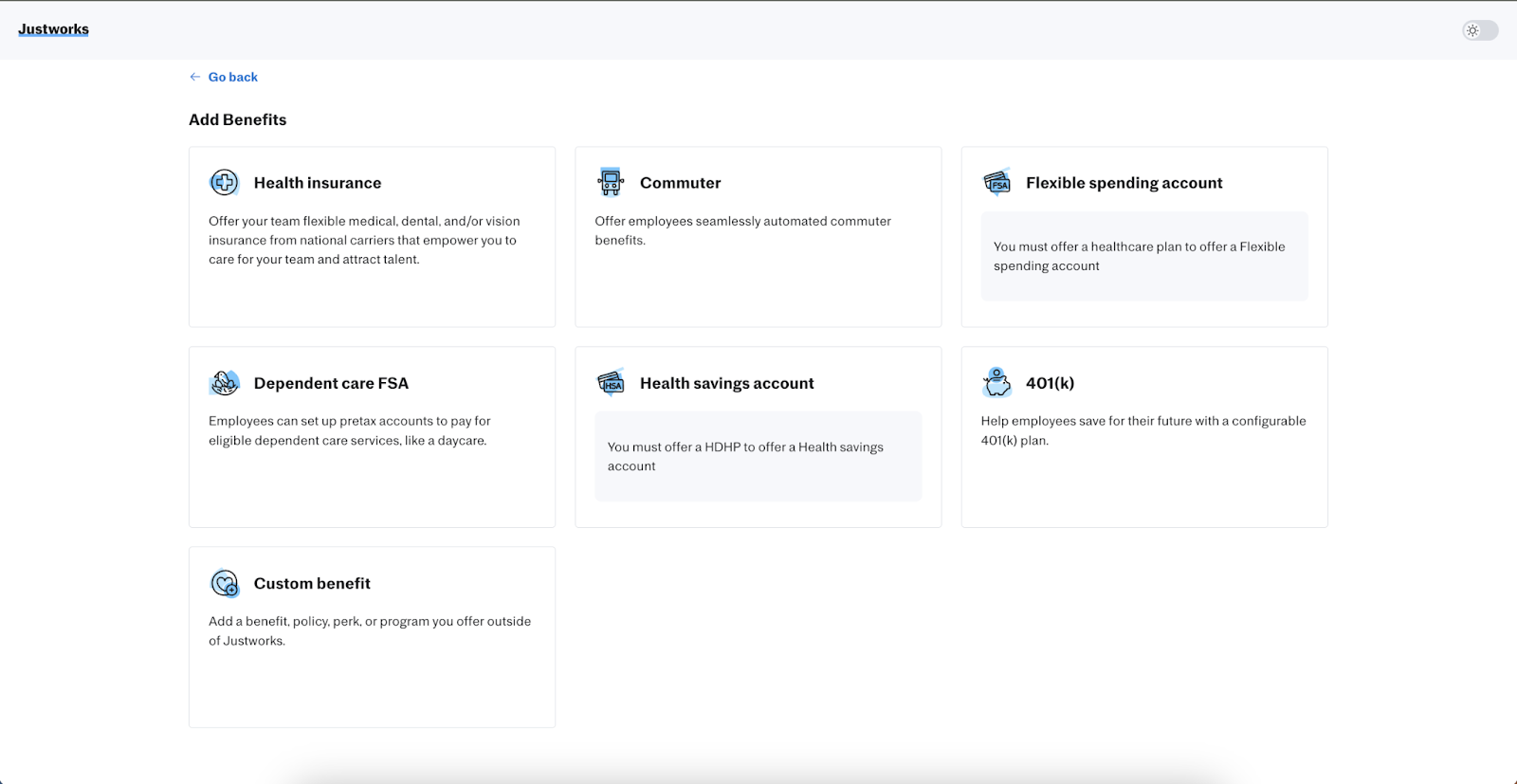Go back to the previous page

coord(232,77)
